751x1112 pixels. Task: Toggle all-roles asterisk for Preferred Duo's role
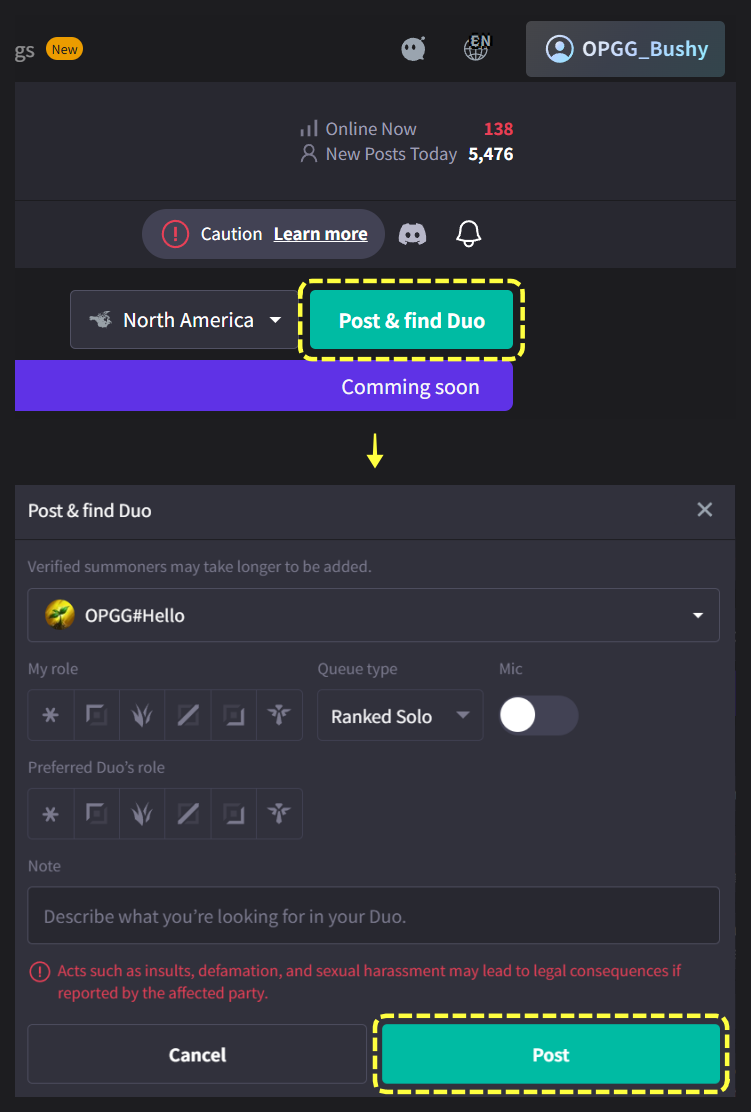(x=50, y=814)
